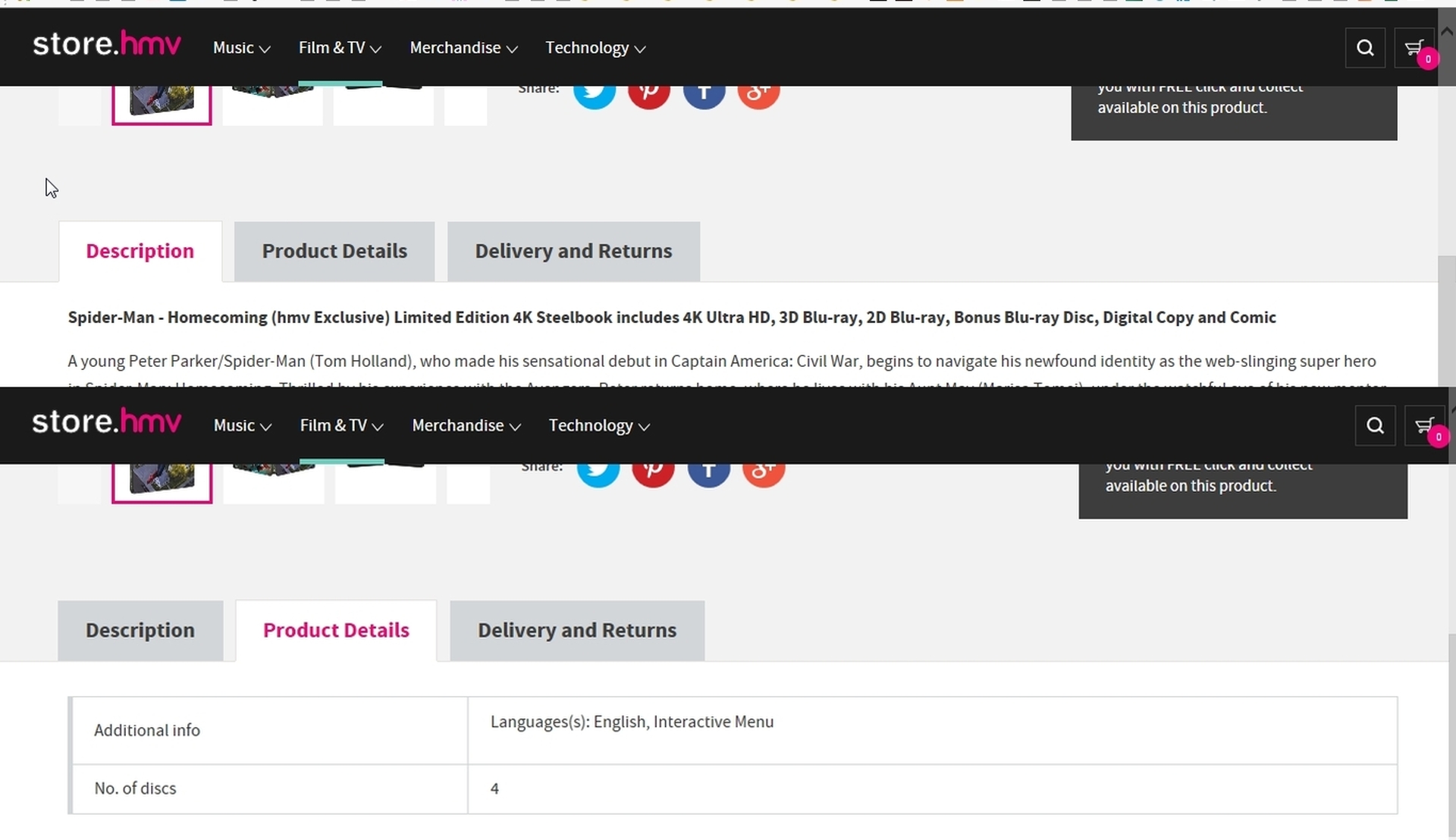Share on Twitter in the lower page copy
Image resolution: width=1456 pixels, height=840 pixels.
[598, 473]
